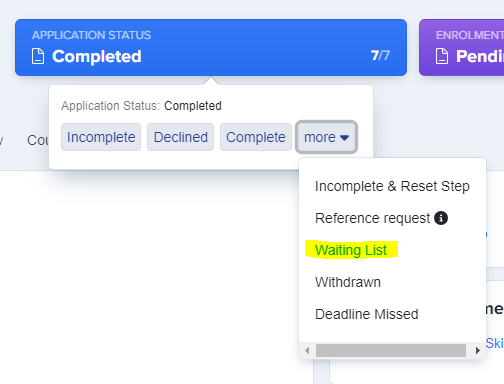504x384 pixels.
Task: Click the Enrolment card document icon
Action: pos(442,56)
